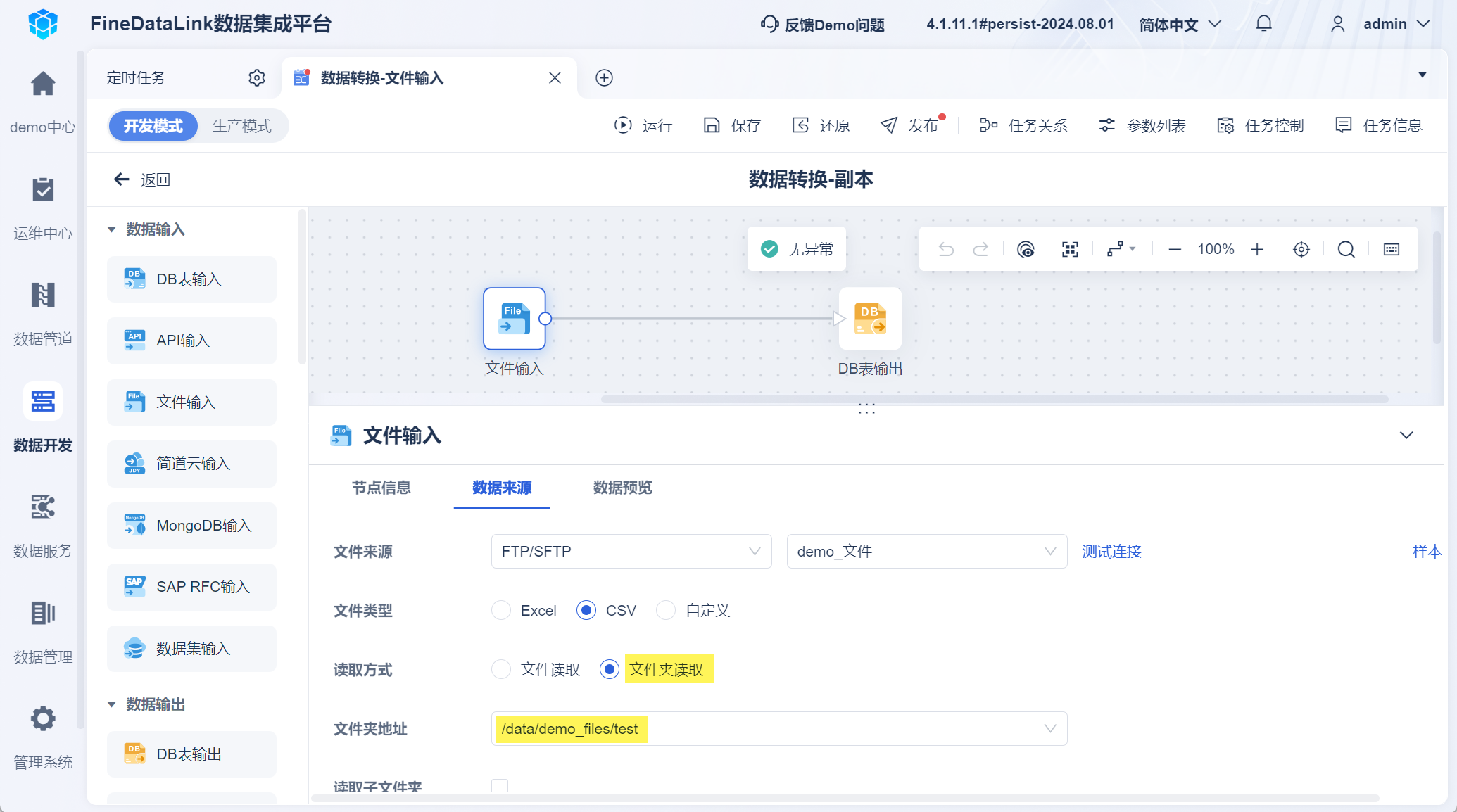Open 管理系统 gear icon in sidebar

[x=43, y=718]
